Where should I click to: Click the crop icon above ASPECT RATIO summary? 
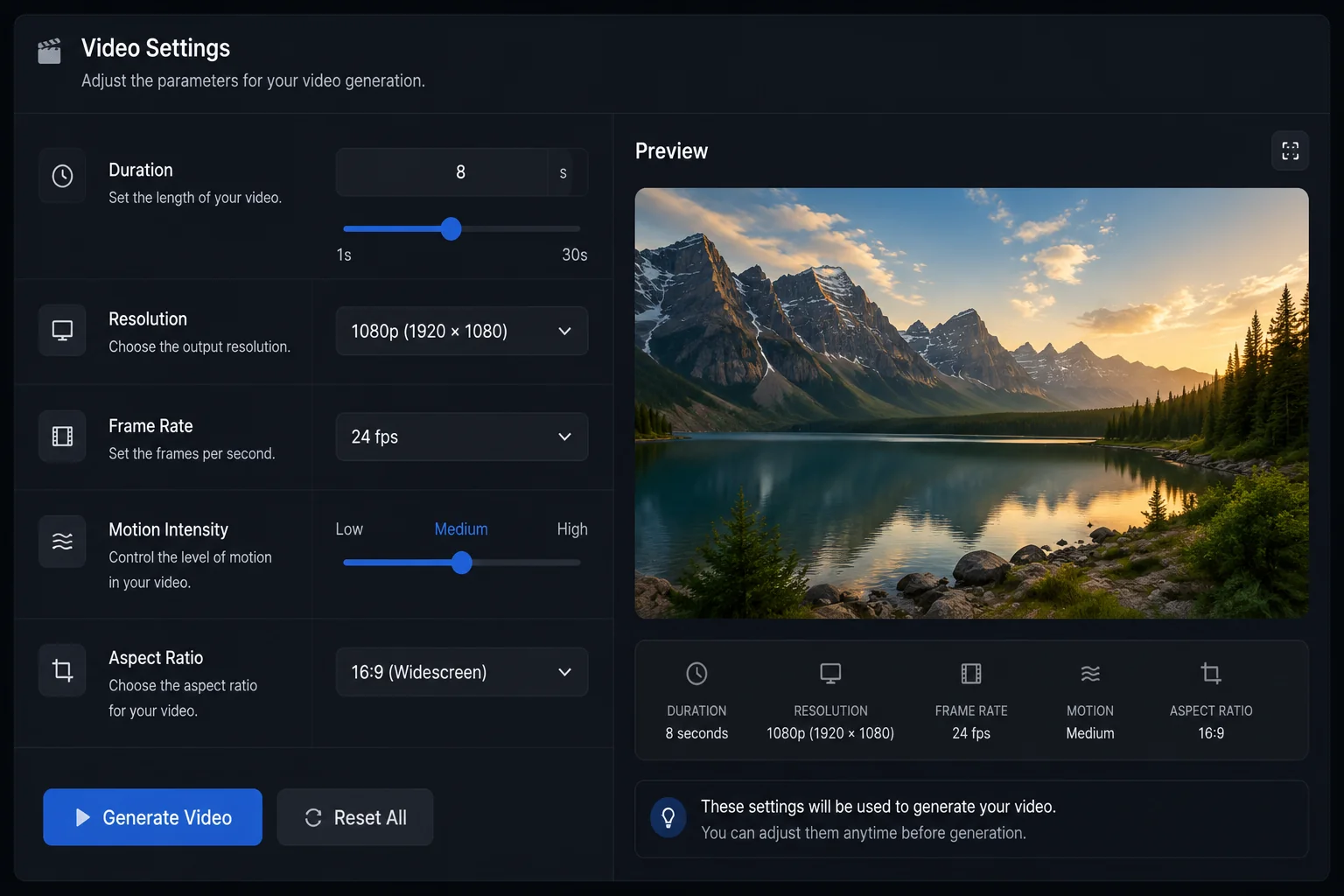[1211, 673]
